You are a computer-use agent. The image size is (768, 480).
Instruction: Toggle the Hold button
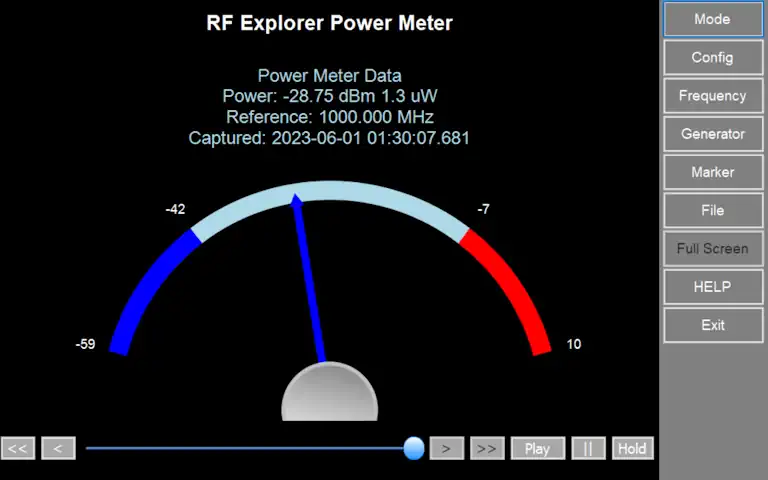pyautogui.click(x=632, y=448)
